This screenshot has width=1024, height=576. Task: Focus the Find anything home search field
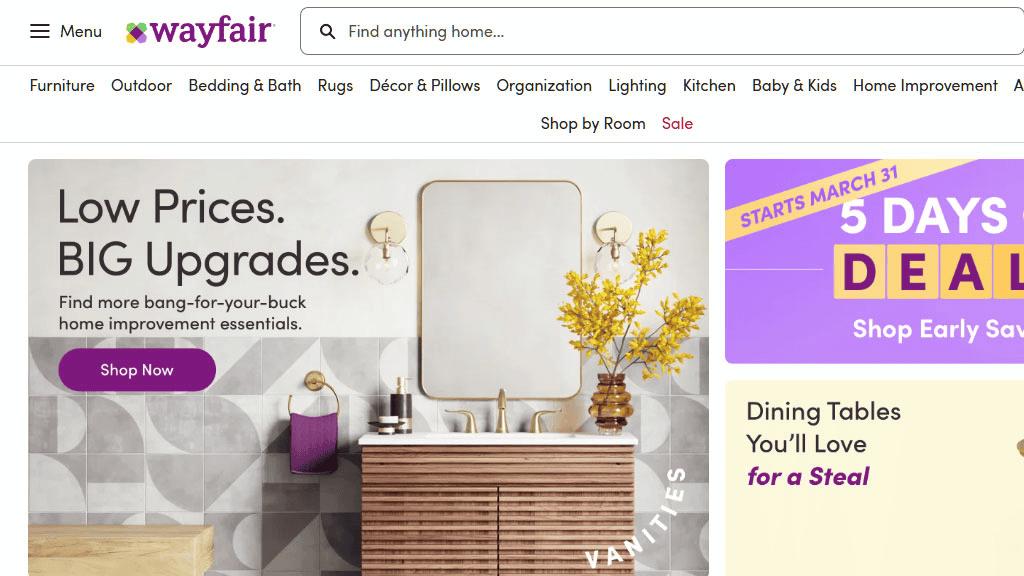click(x=662, y=31)
